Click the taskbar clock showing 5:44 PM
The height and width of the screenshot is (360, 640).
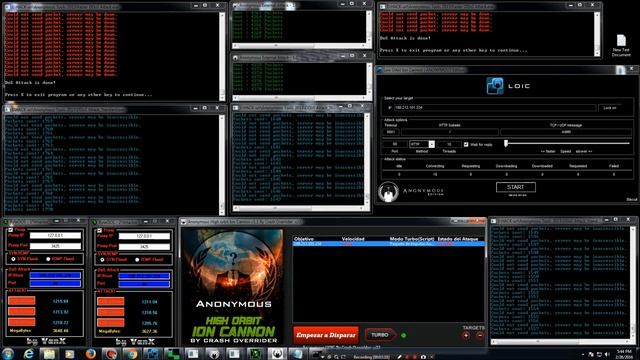(624, 354)
